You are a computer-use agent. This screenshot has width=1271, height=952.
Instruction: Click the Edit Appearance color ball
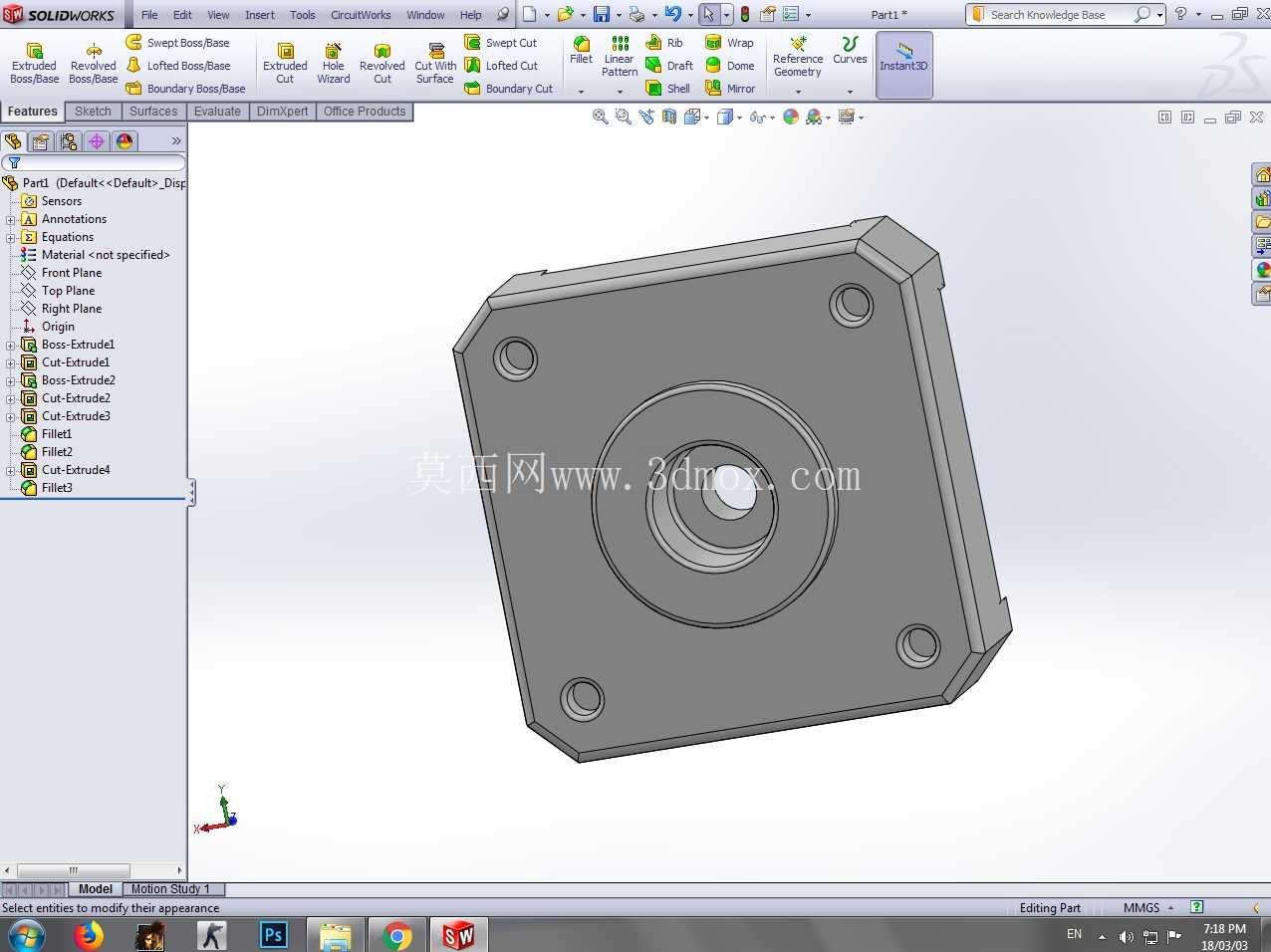point(791,117)
